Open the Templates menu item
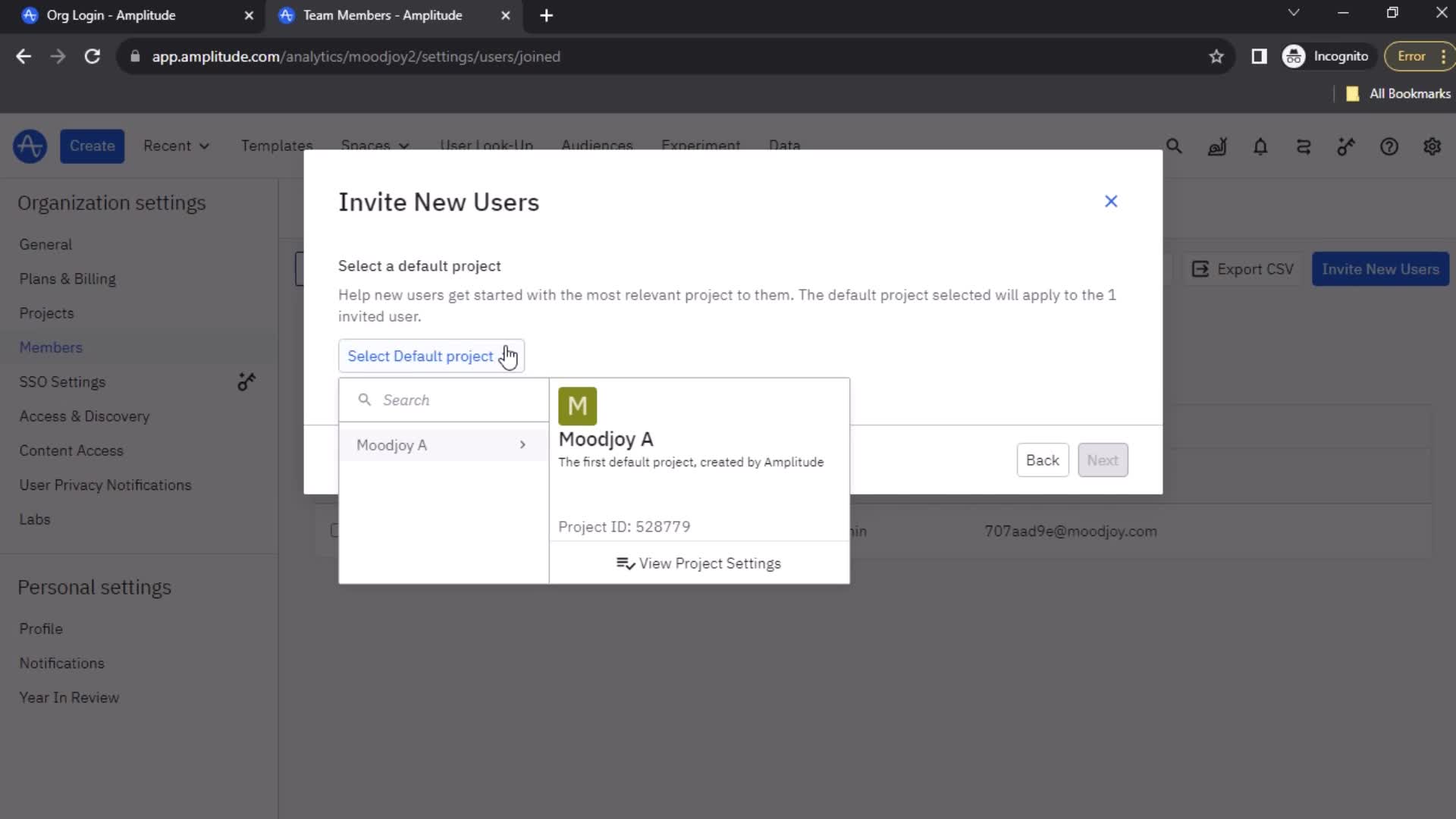 tap(277, 146)
